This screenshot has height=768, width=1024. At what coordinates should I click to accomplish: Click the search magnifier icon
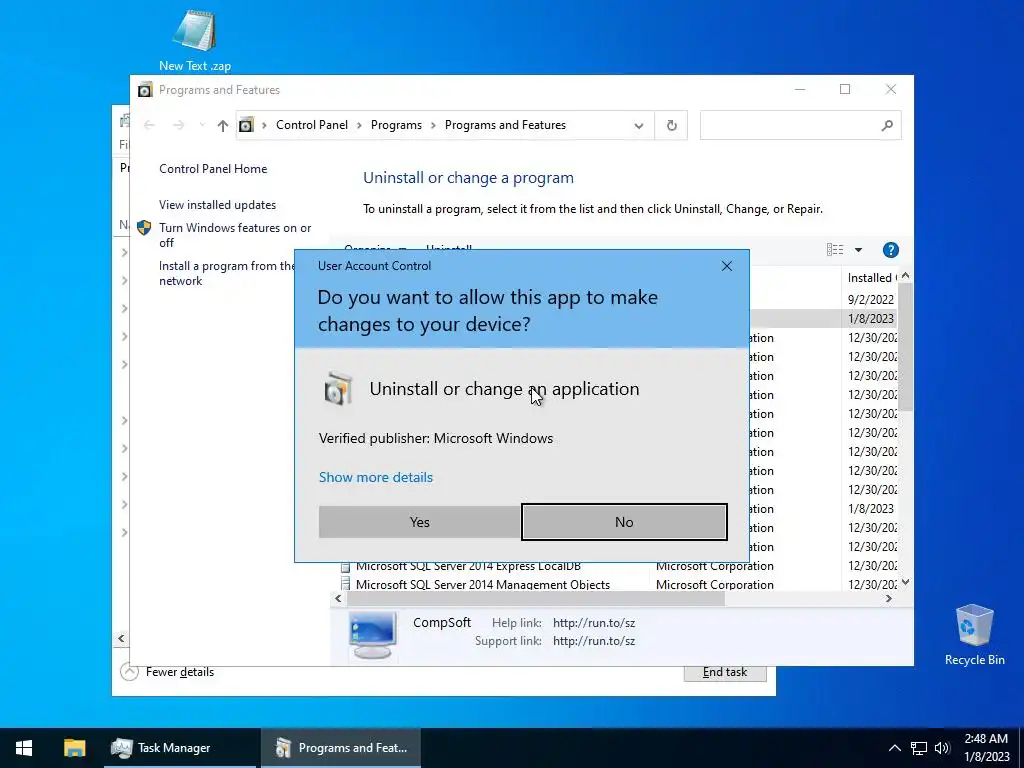click(x=887, y=125)
